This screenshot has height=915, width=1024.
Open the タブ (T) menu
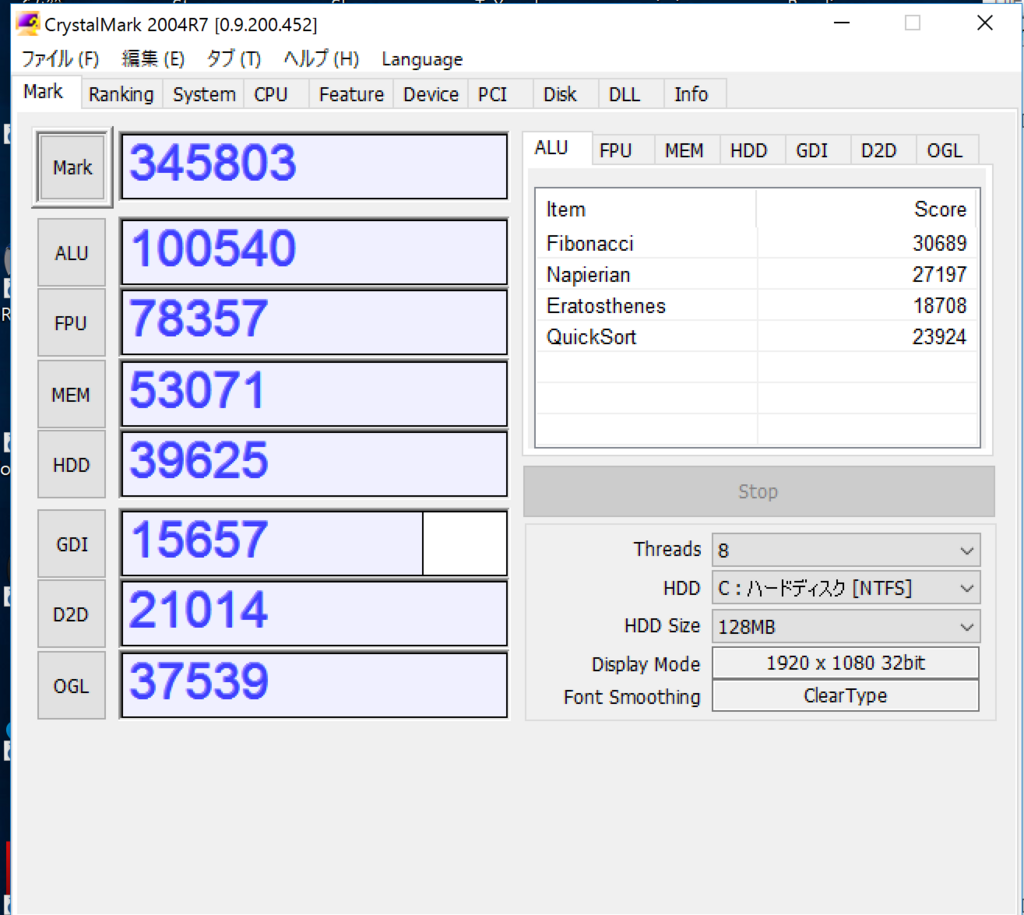click(x=233, y=59)
